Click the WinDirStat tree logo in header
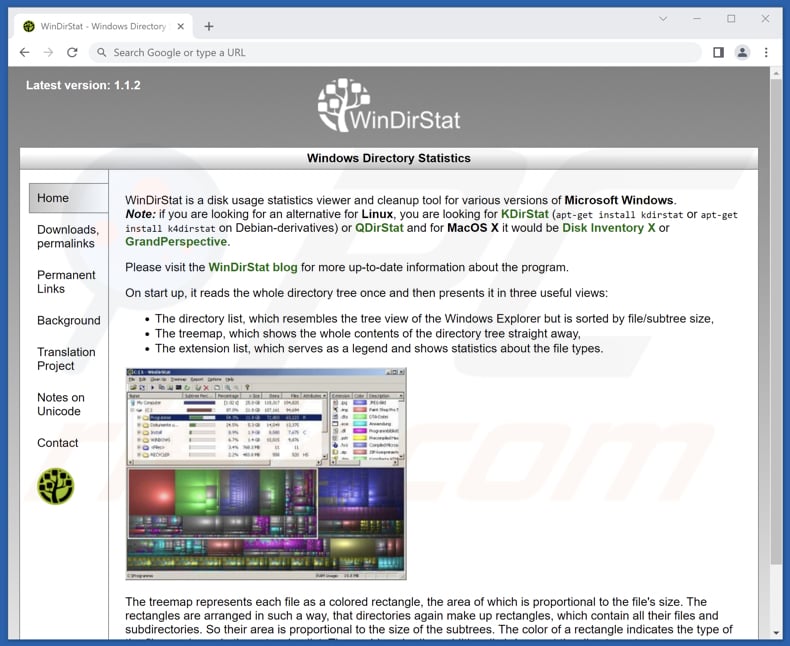This screenshot has width=790, height=646. point(389,105)
